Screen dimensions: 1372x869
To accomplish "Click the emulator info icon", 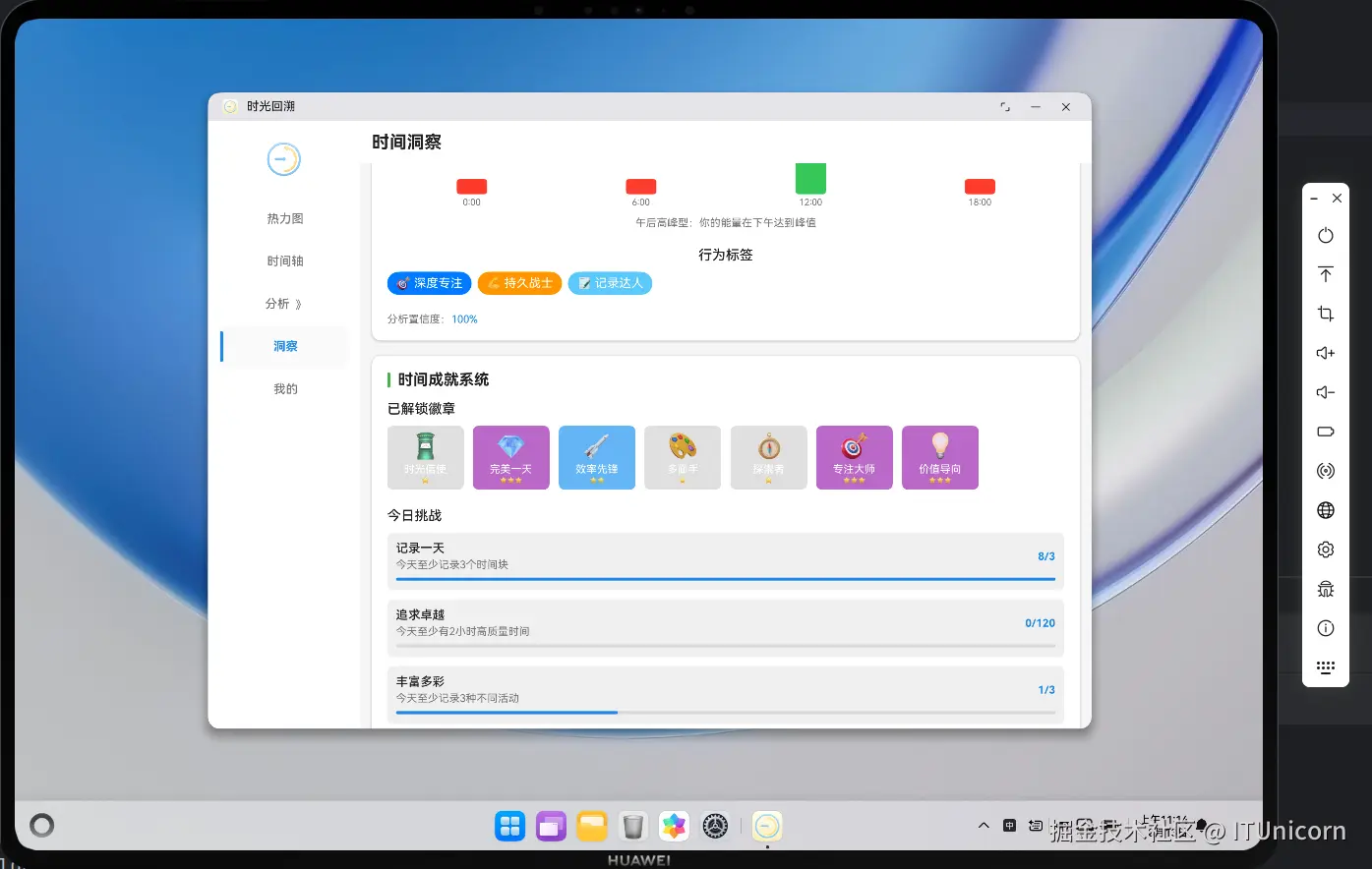I will (x=1326, y=628).
